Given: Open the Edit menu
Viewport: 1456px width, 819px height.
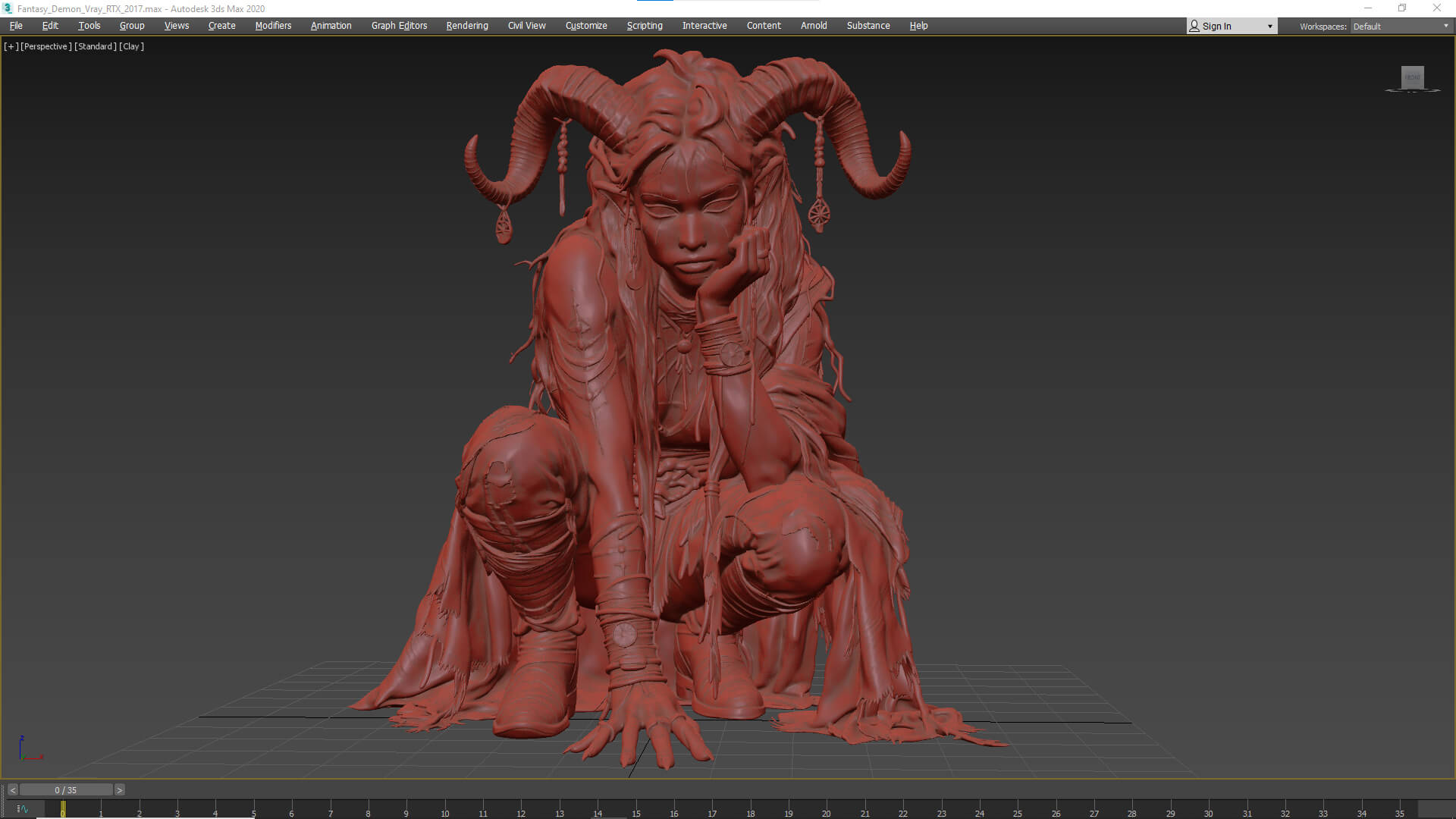Looking at the screenshot, I should click(50, 26).
